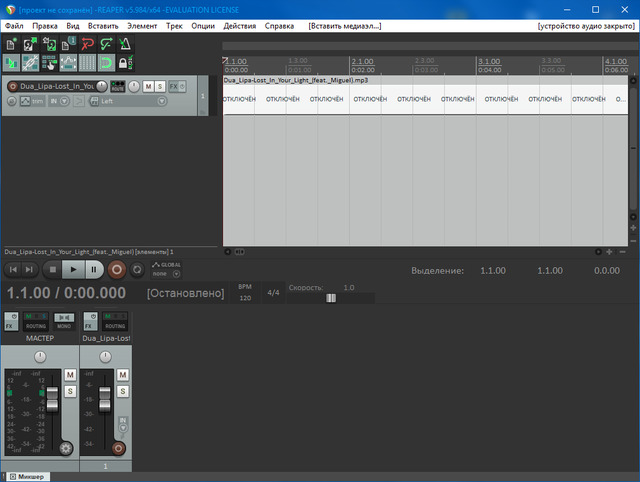The height and width of the screenshot is (482, 640).
Task: Toggle the lock icon in toolbar
Action: 124,63
